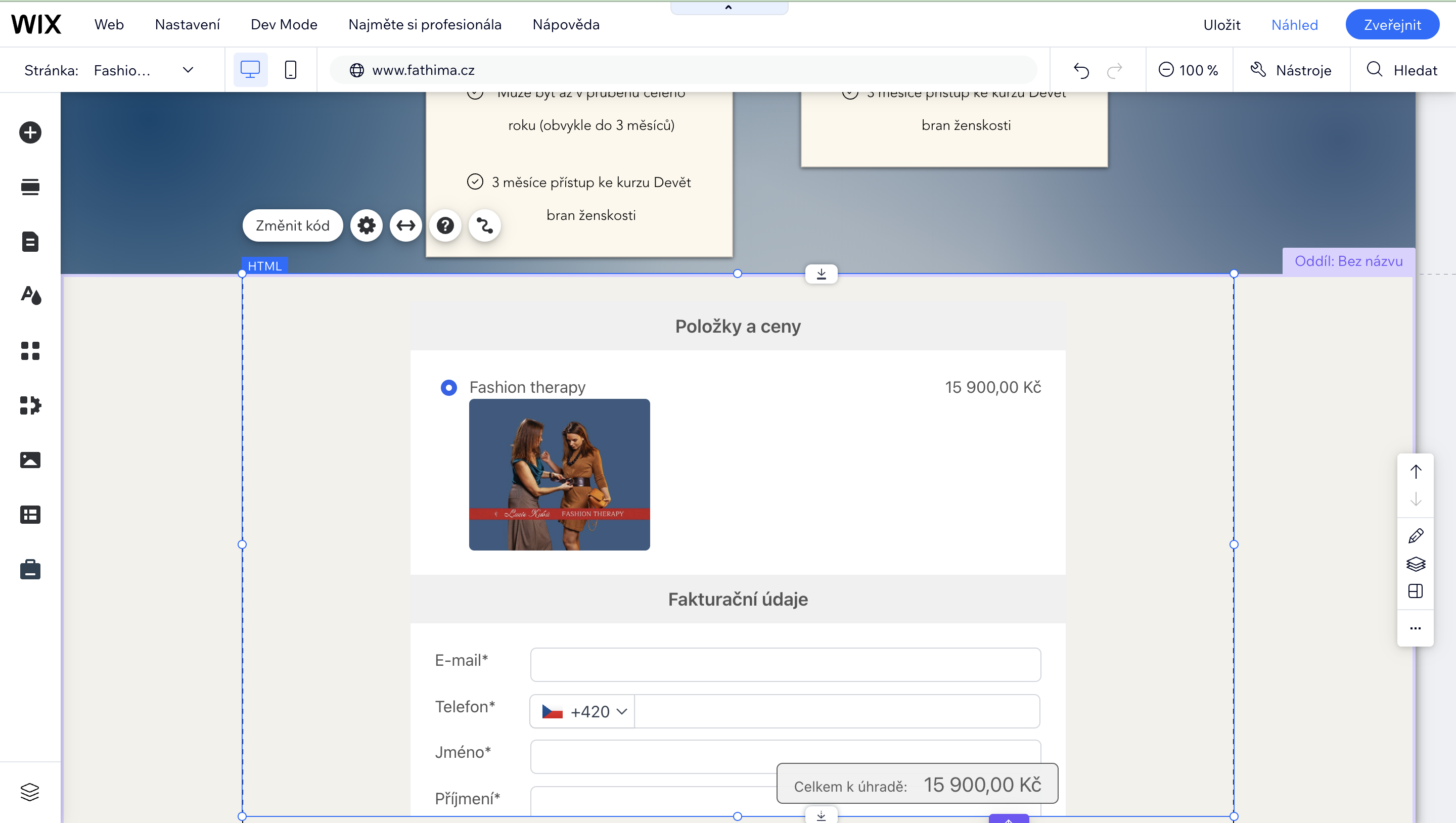The width and height of the screenshot is (1456, 823).
Task: Expand the Stránka page selector dropdown
Action: (x=188, y=70)
